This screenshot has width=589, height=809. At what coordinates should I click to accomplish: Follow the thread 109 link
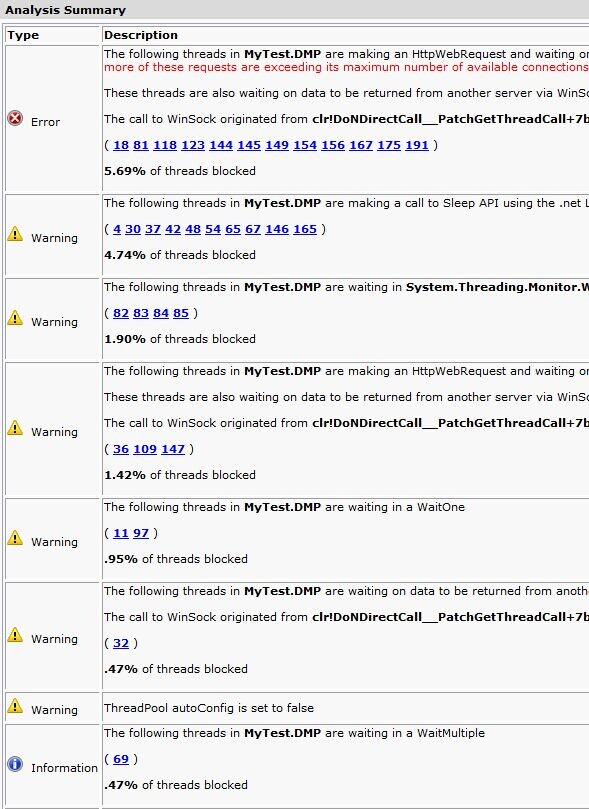pyautogui.click(x=145, y=449)
